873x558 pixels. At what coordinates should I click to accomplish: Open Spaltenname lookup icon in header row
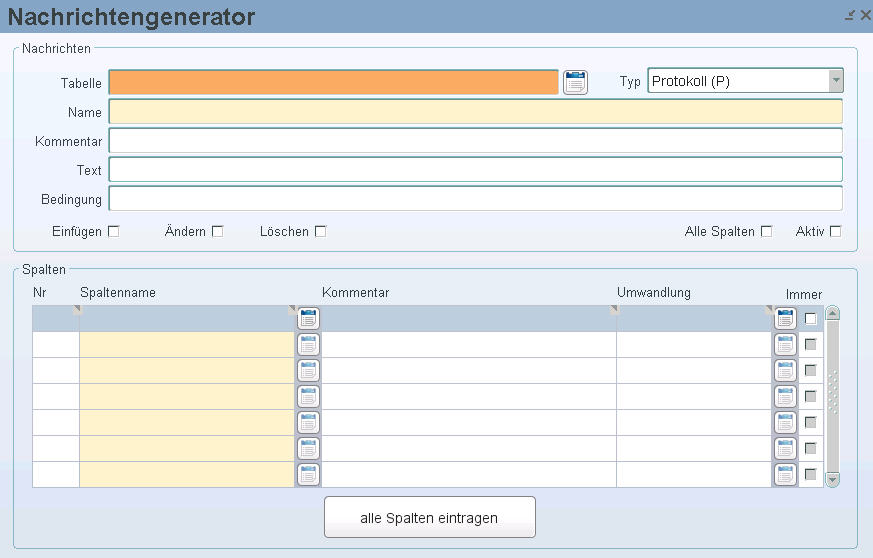coord(308,319)
